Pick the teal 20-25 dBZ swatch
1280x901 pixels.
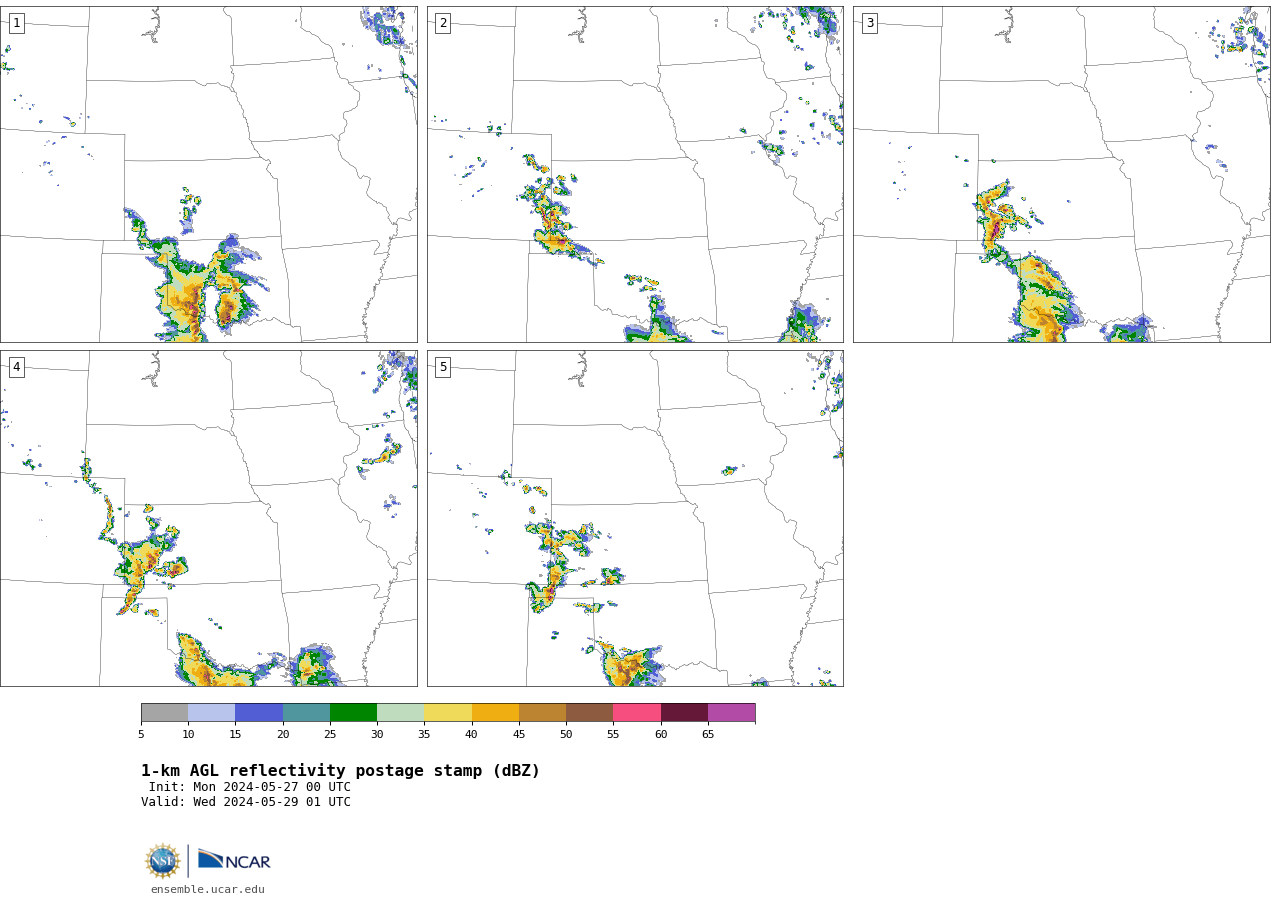[x=306, y=713]
